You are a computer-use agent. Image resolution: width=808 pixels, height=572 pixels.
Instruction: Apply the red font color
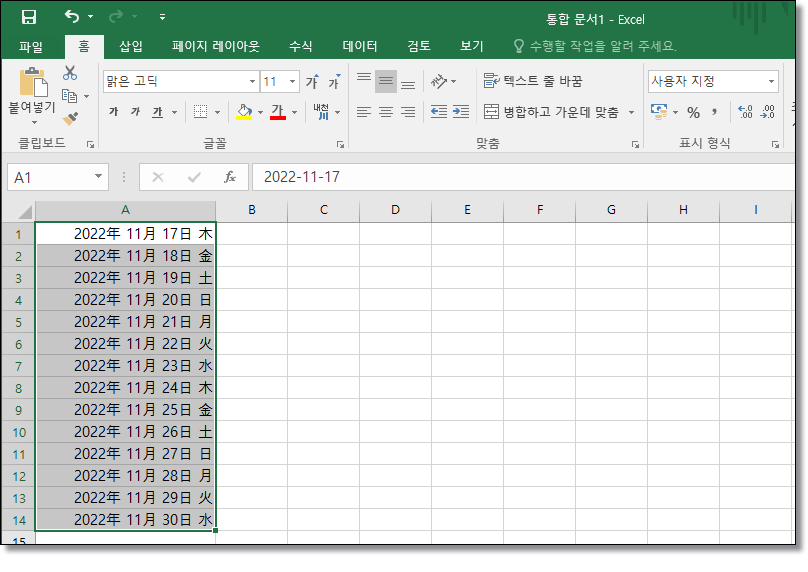coord(278,111)
